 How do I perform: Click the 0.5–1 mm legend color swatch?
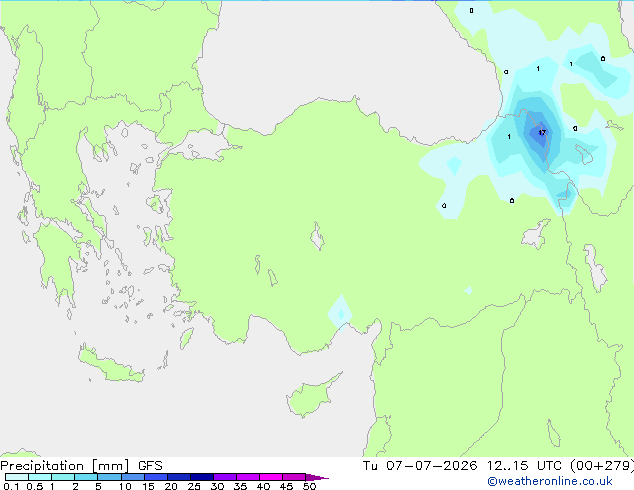40,477
